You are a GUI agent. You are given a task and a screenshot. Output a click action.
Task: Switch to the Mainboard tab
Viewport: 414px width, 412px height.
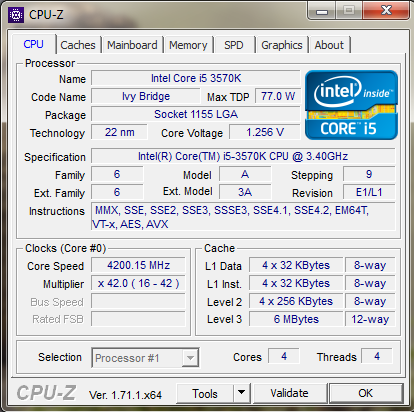tap(132, 45)
